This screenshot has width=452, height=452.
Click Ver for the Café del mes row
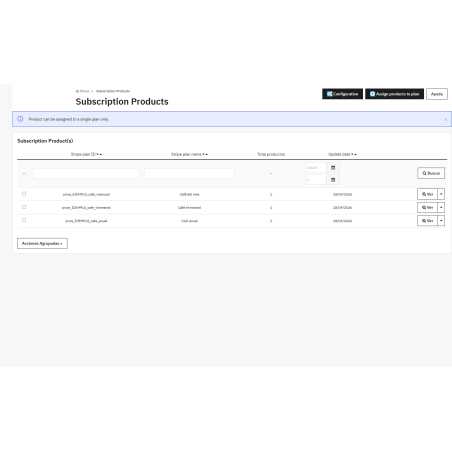coord(427,194)
